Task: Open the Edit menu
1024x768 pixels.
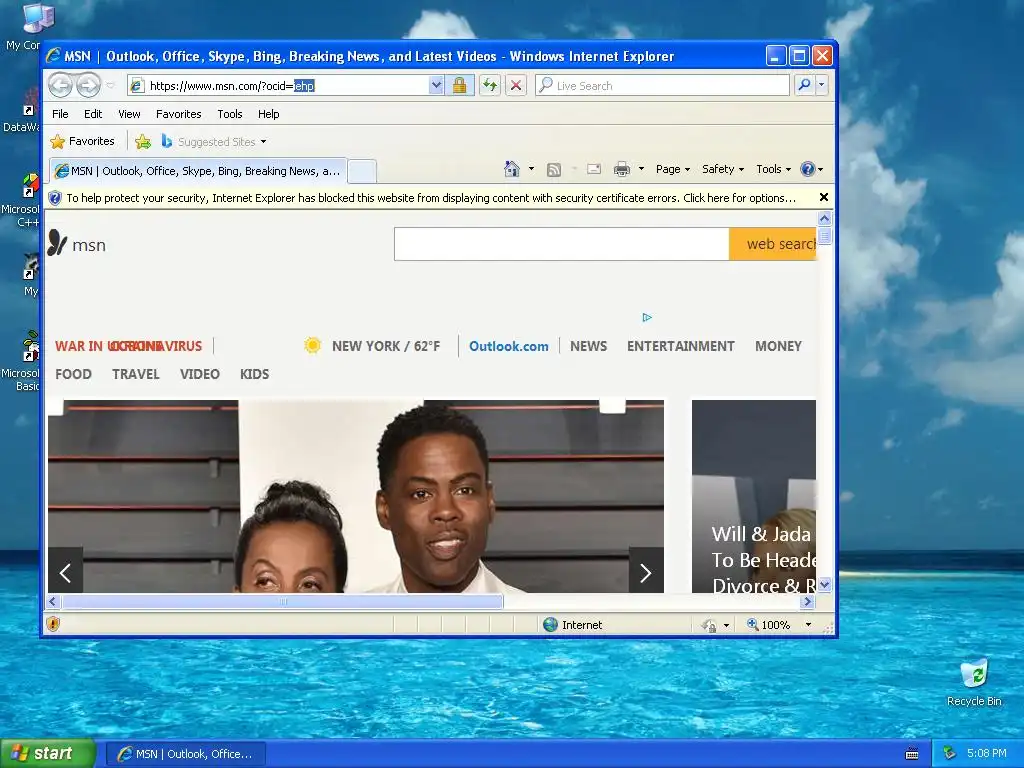Action: pos(93,114)
